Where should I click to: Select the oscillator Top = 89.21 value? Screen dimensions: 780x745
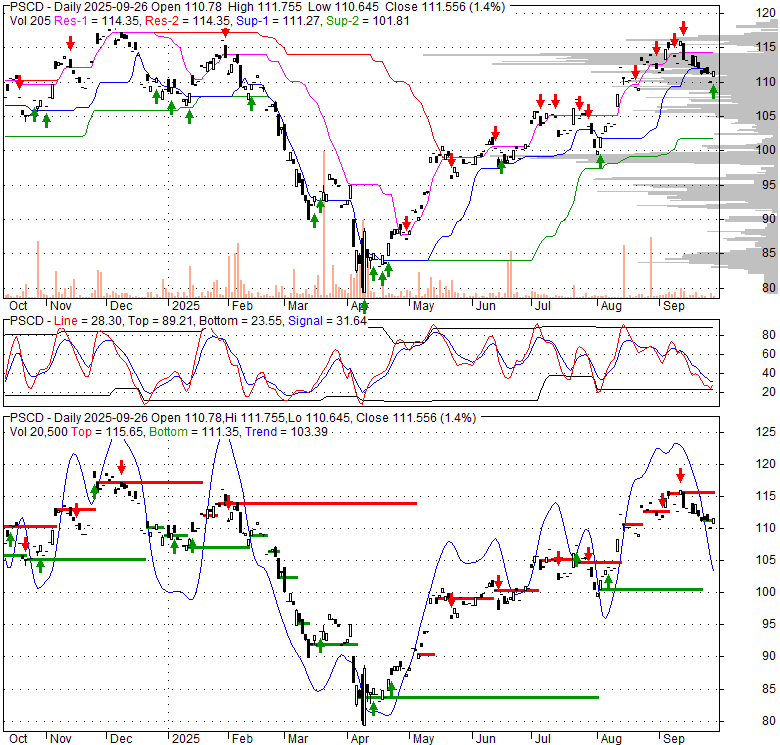[161, 321]
